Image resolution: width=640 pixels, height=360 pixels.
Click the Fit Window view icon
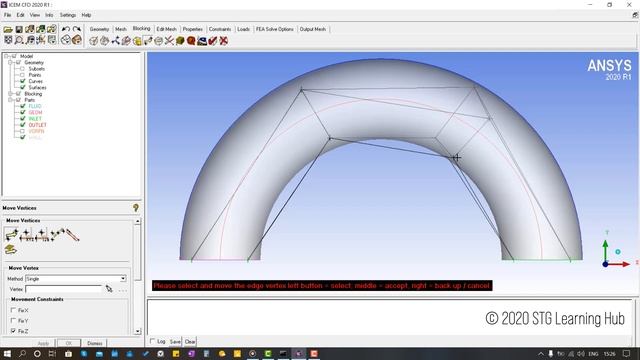click(x=8, y=40)
